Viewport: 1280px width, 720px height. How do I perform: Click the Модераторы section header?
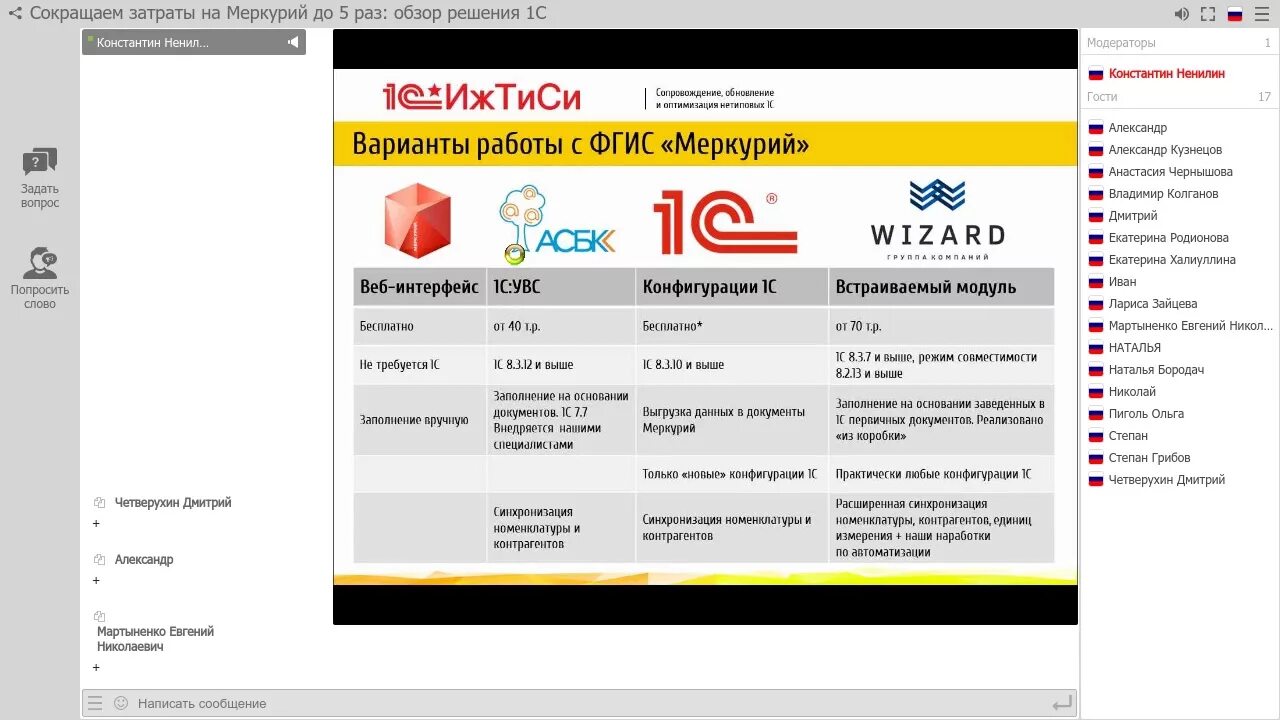[1121, 43]
